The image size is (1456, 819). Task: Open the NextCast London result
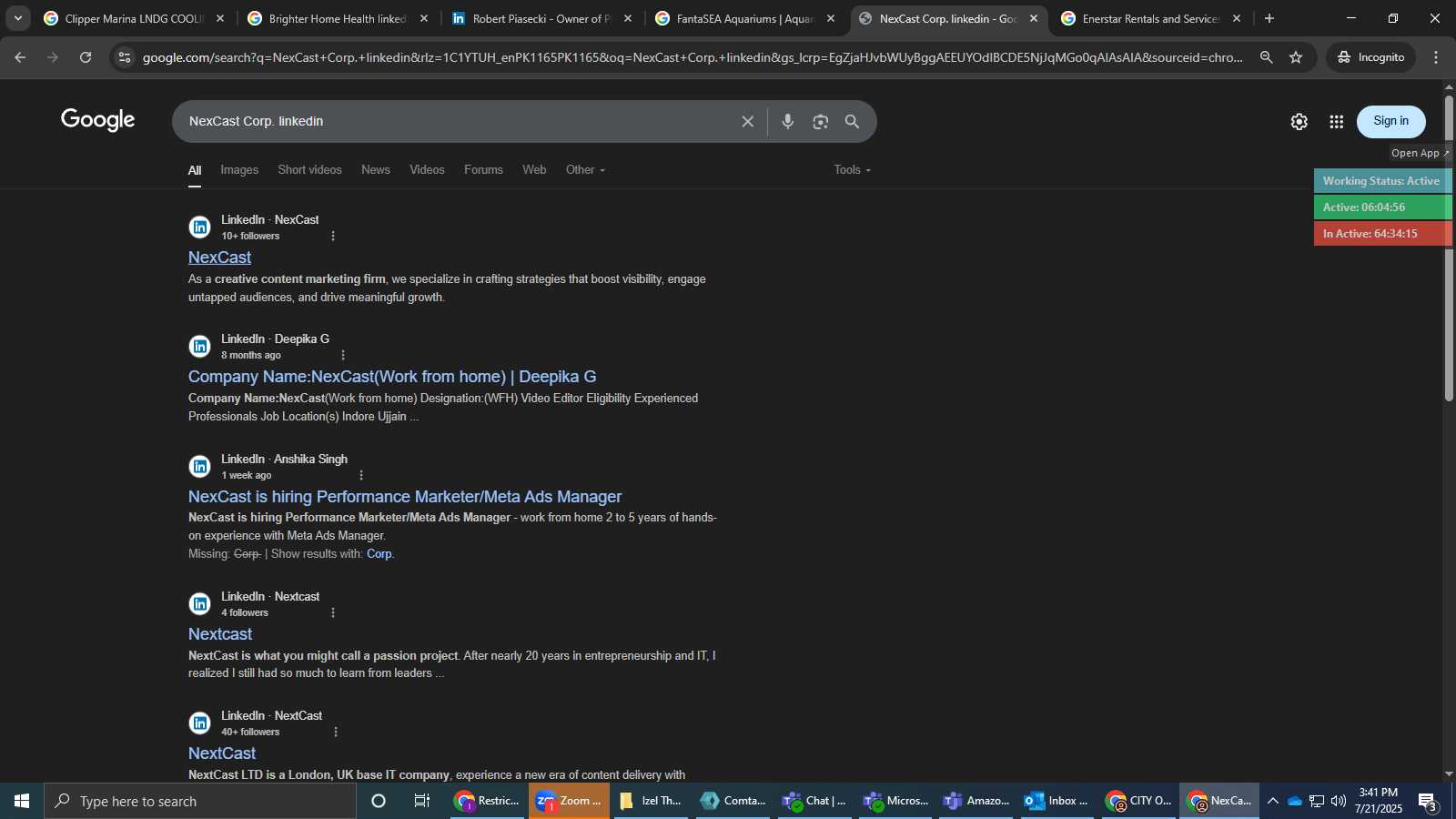click(x=222, y=753)
